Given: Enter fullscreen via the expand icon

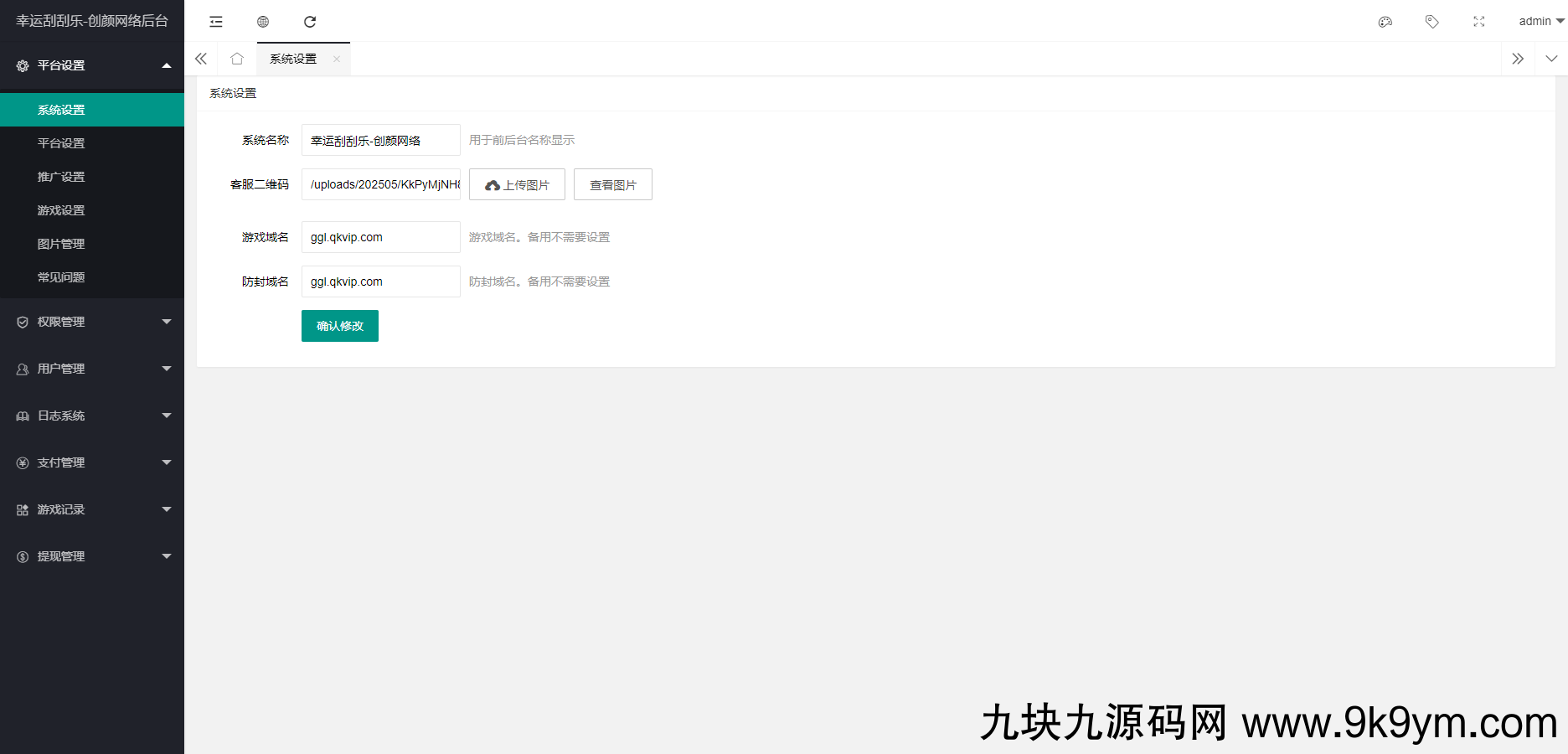Looking at the screenshot, I should [1478, 21].
